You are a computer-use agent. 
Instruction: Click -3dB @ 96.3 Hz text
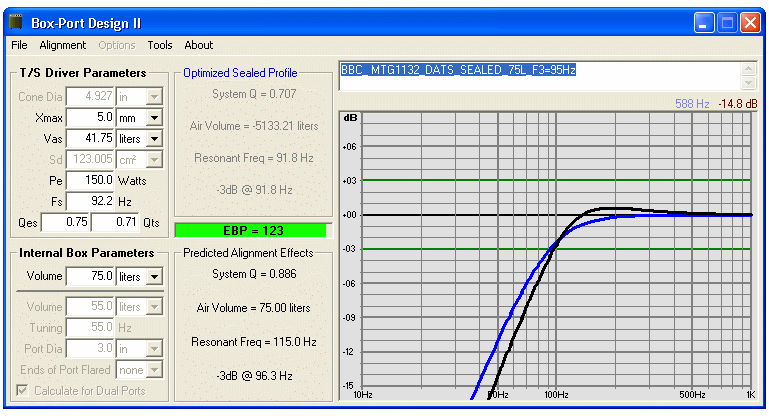point(254,376)
